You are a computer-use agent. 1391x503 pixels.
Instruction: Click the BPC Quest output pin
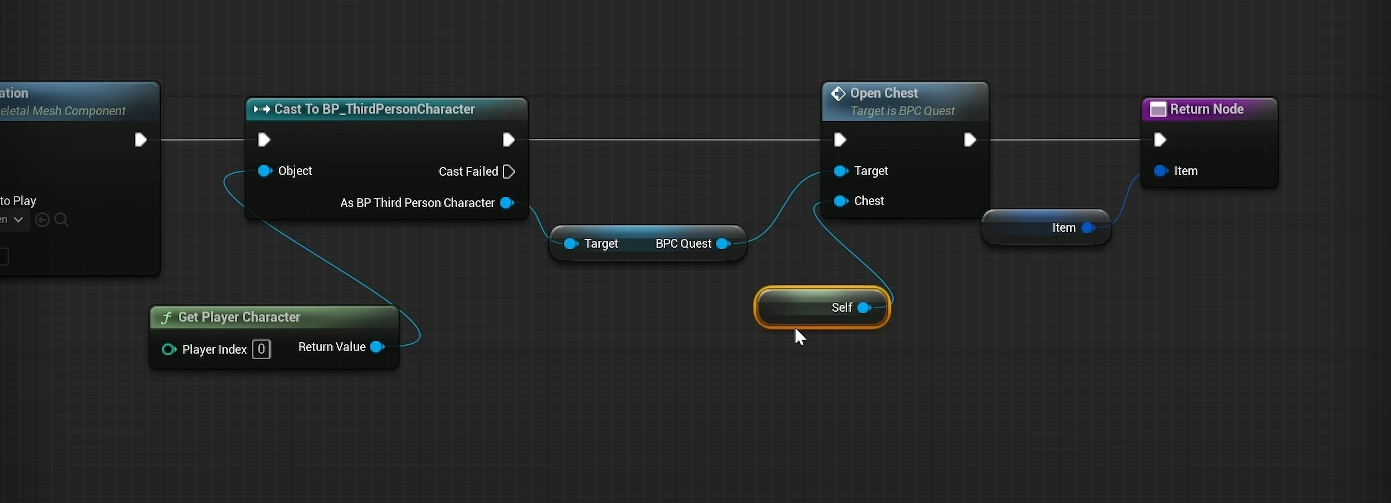(x=723, y=244)
